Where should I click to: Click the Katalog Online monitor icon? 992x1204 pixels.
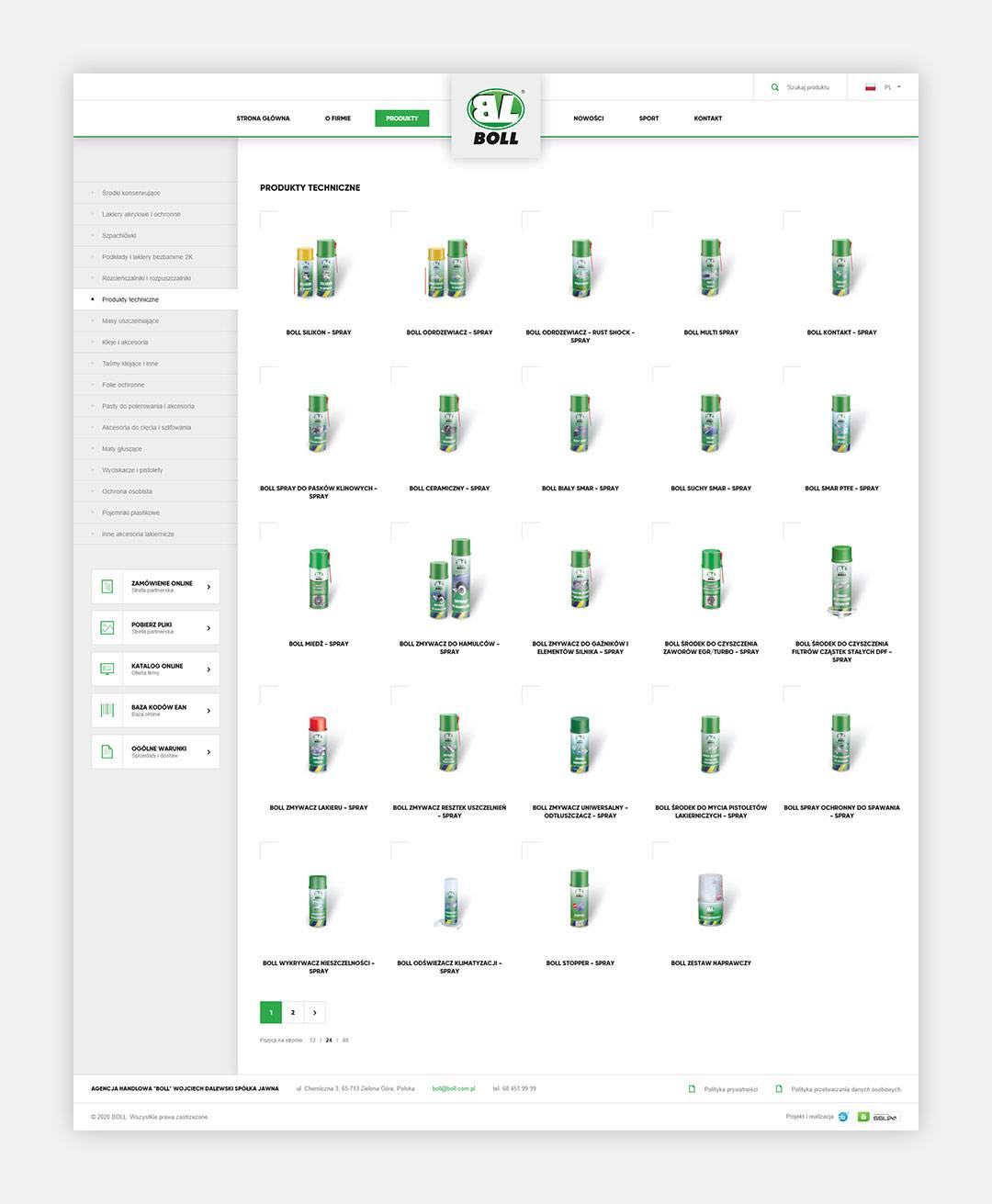tap(106, 669)
